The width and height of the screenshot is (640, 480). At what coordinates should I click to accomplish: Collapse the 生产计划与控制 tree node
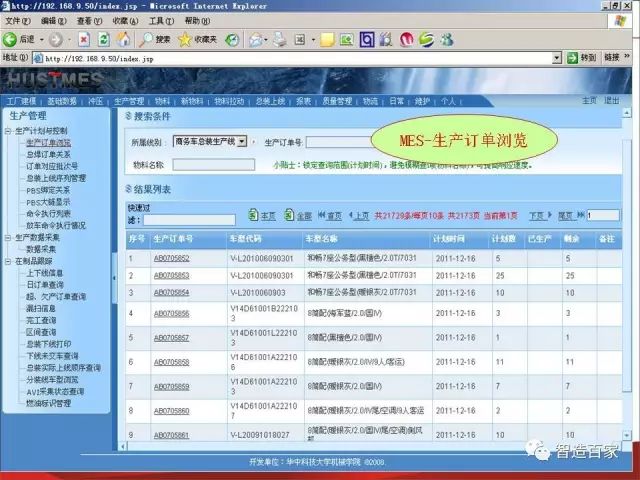(8, 131)
